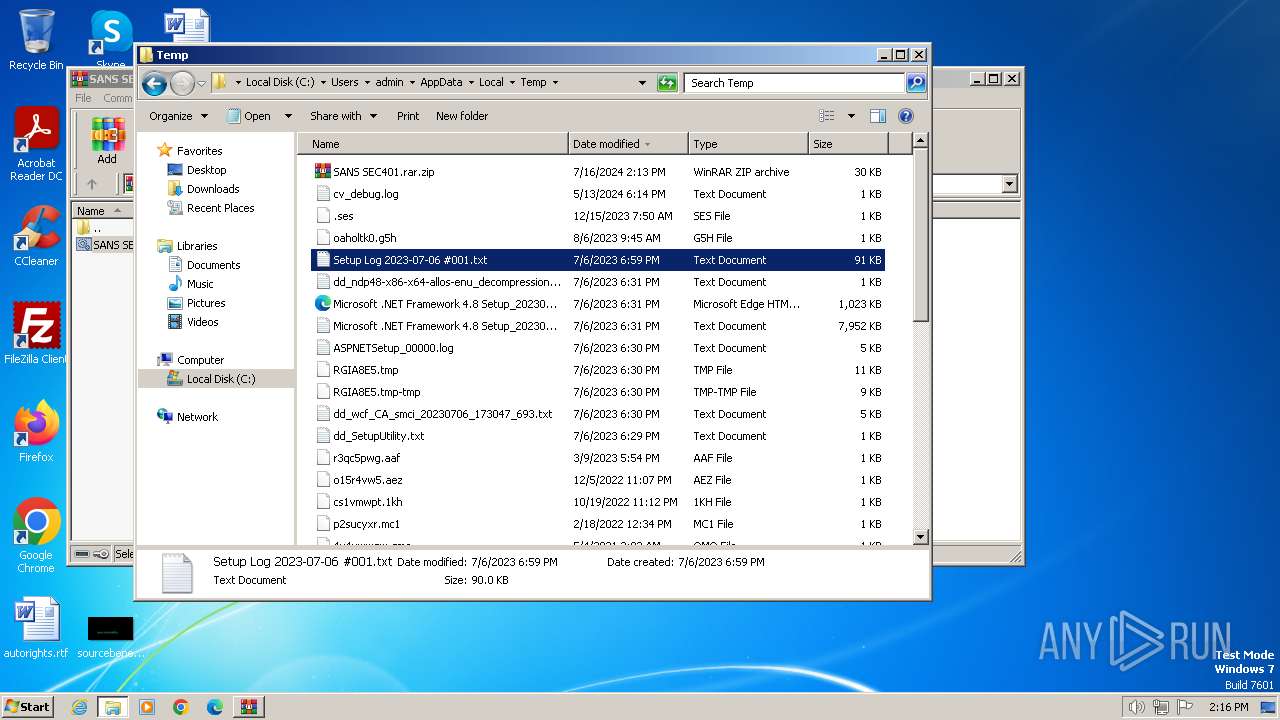Open WinRAR File menu
The height and width of the screenshot is (720, 1280).
tap(83, 98)
